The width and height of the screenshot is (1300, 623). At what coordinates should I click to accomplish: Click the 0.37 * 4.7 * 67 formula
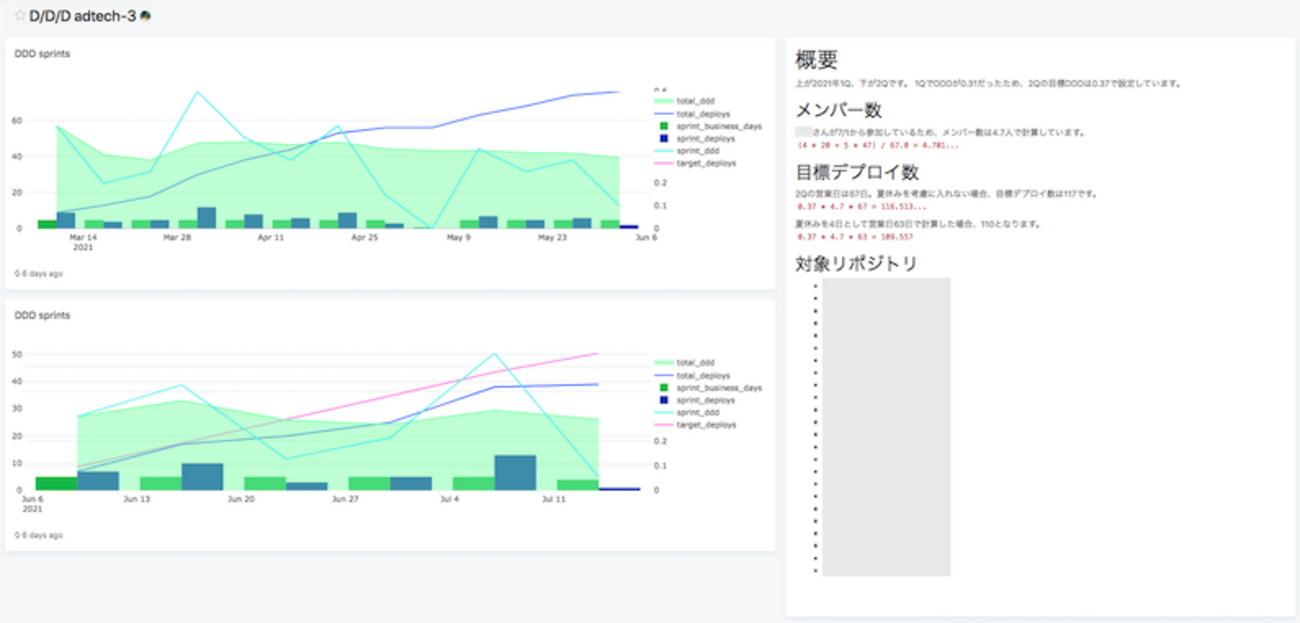point(862,207)
